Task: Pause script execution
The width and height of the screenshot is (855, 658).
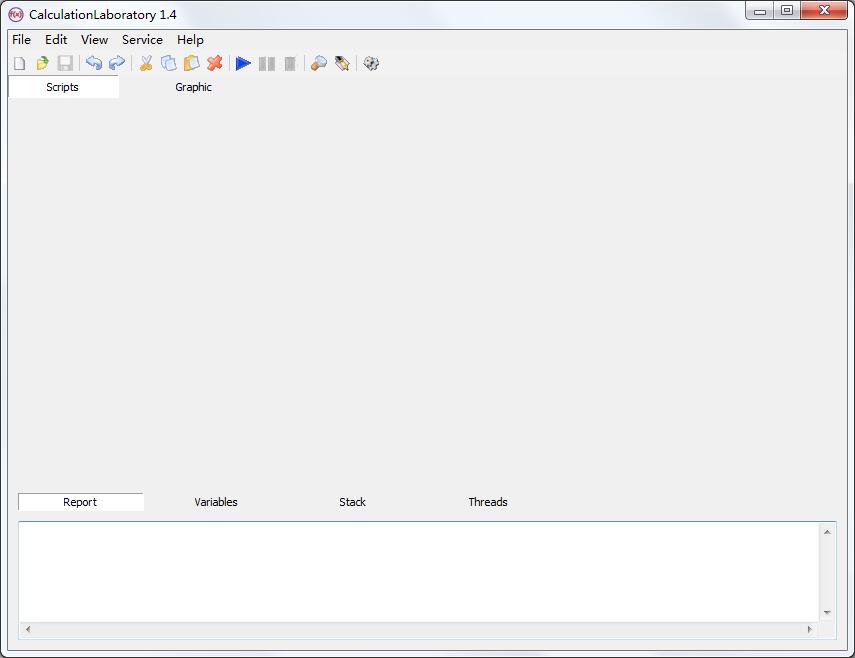Action: point(267,64)
